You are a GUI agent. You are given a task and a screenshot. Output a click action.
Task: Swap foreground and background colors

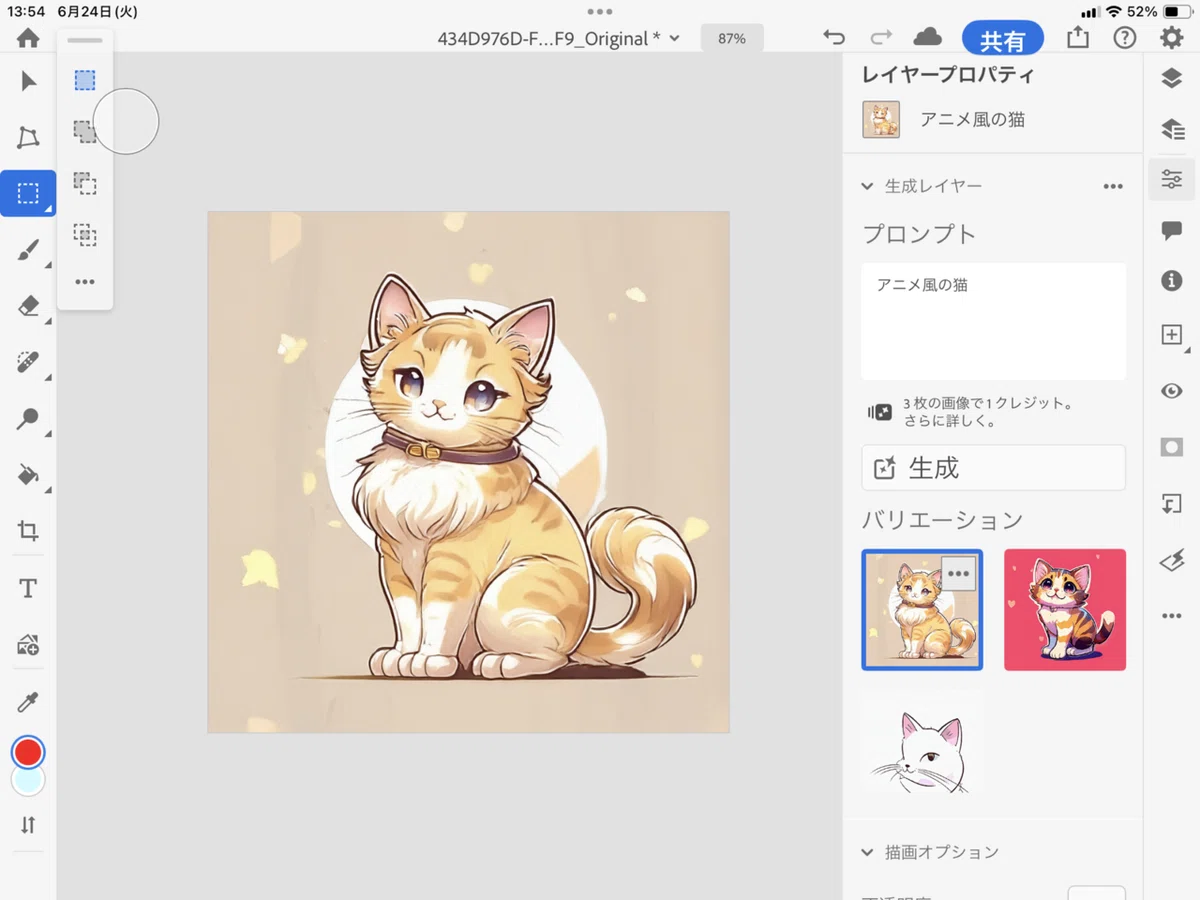[x=28, y=825]
